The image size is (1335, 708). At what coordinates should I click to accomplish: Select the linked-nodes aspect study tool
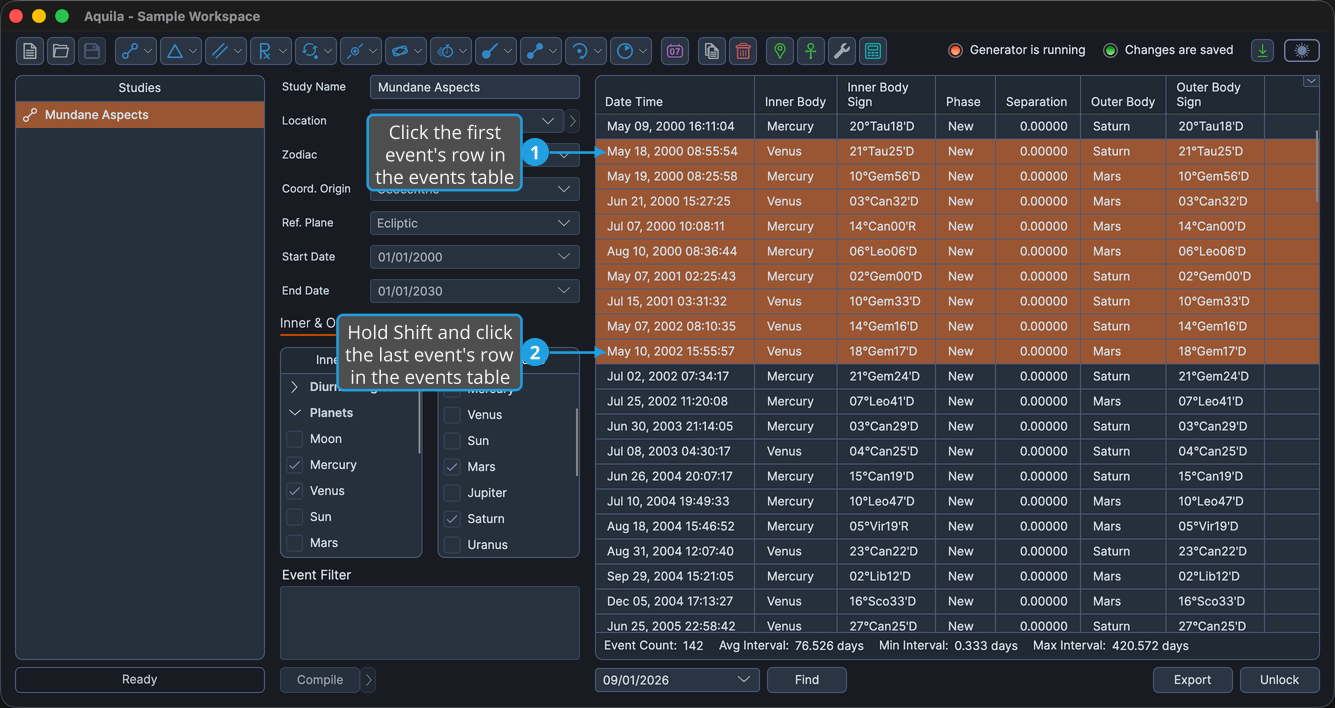[x=136, y=51]
